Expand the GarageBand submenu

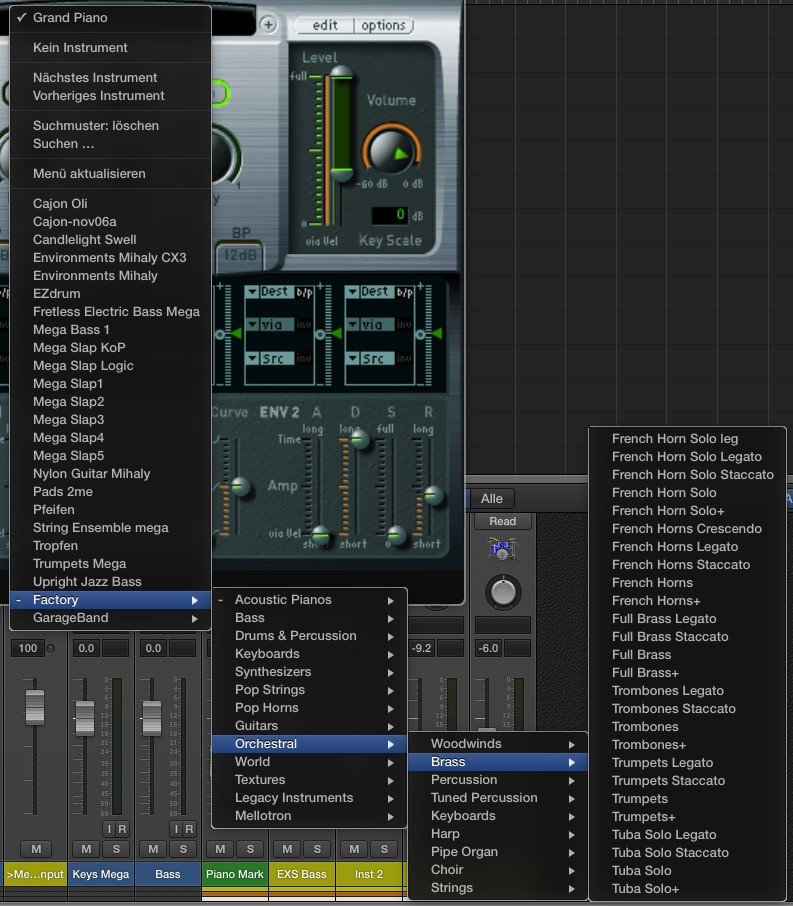(x=110, y=618)
